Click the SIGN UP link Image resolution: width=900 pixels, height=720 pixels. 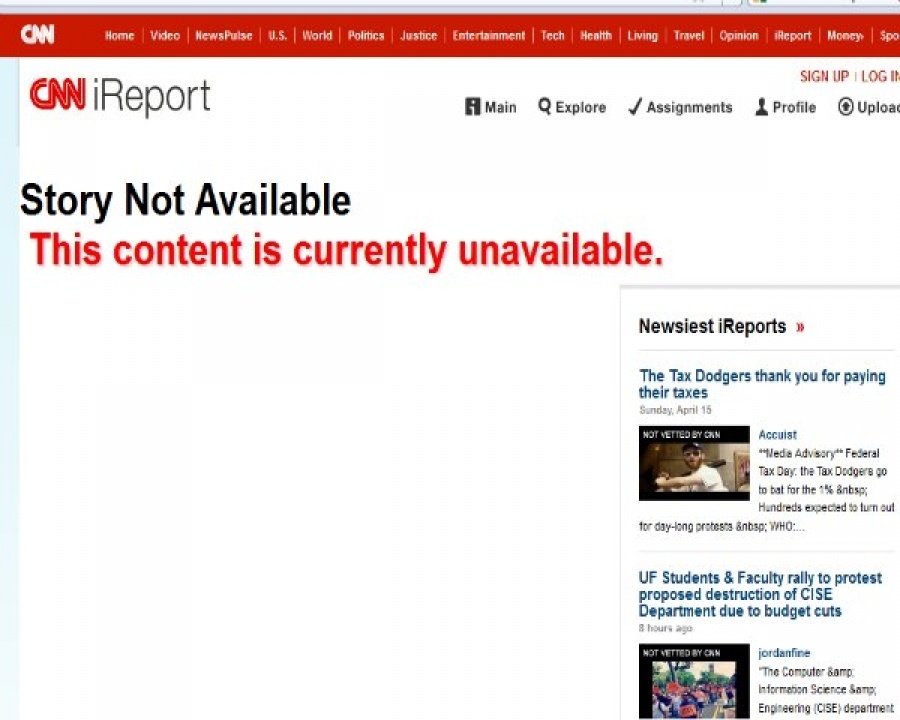click(x=824, y=76)
